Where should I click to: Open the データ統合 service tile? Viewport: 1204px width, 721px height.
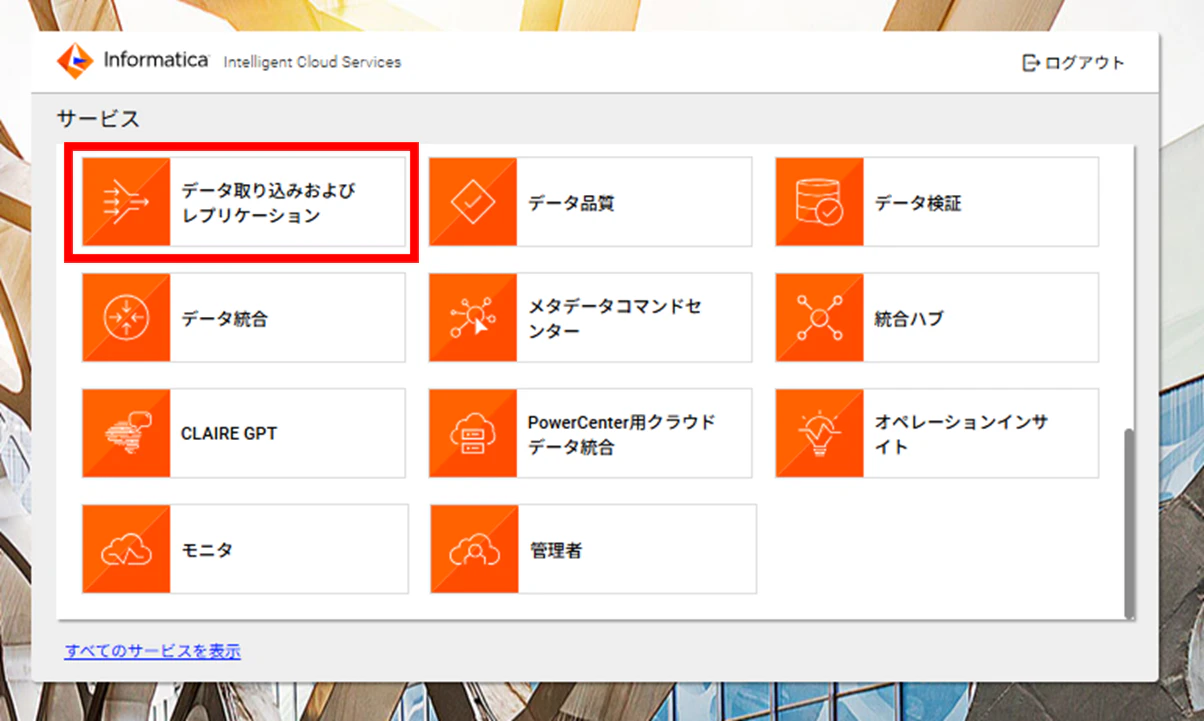click(x=244, y=318)
